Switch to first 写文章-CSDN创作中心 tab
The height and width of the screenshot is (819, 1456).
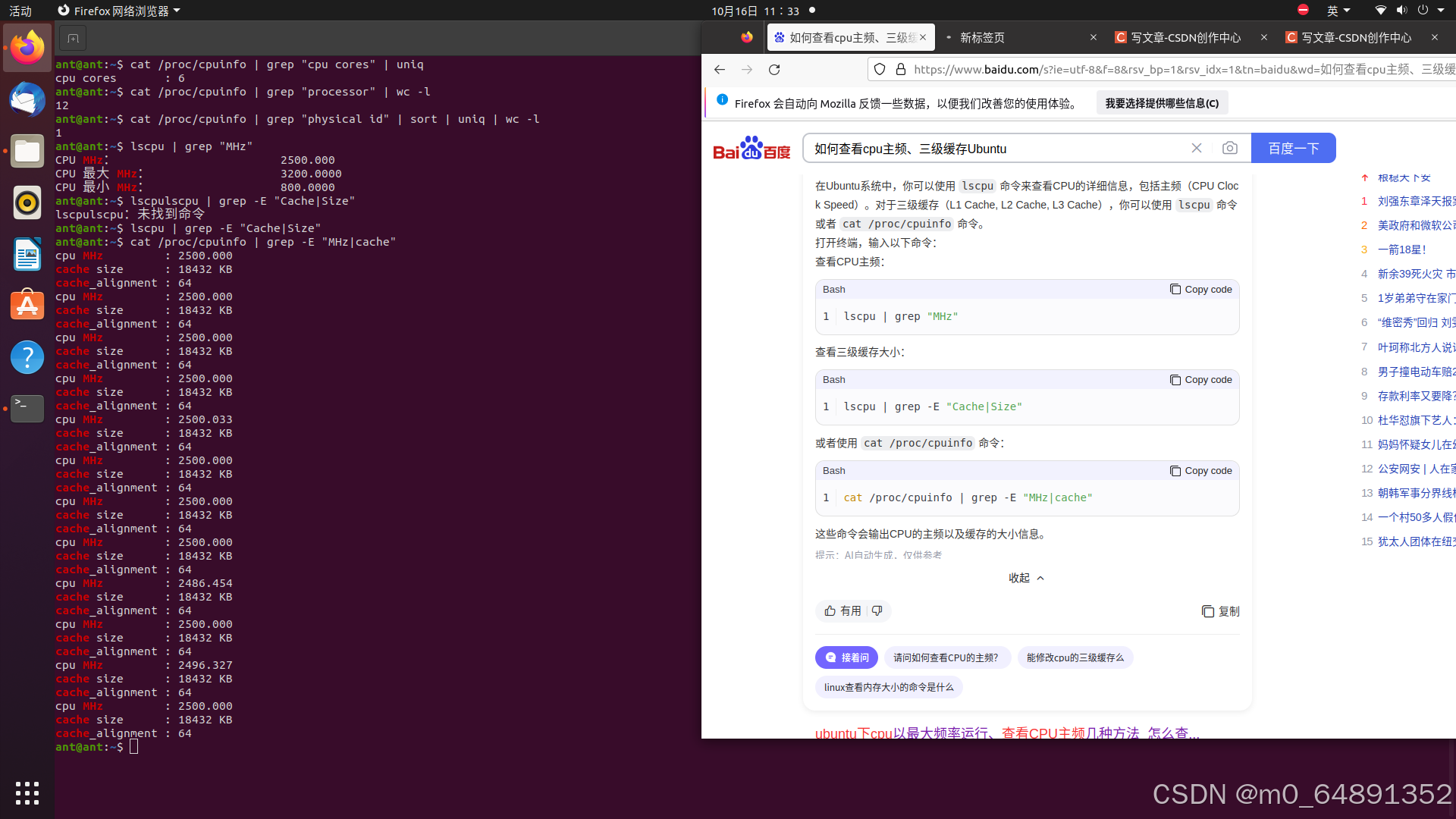click(x=1185, y=37)
